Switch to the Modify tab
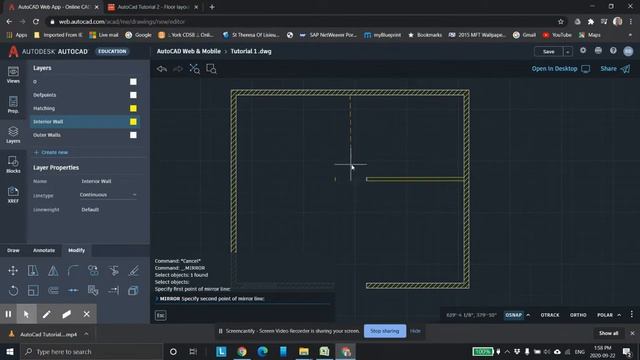Viewport: 640px width, 360px height. pyautogui.click(x=76, y=250)
